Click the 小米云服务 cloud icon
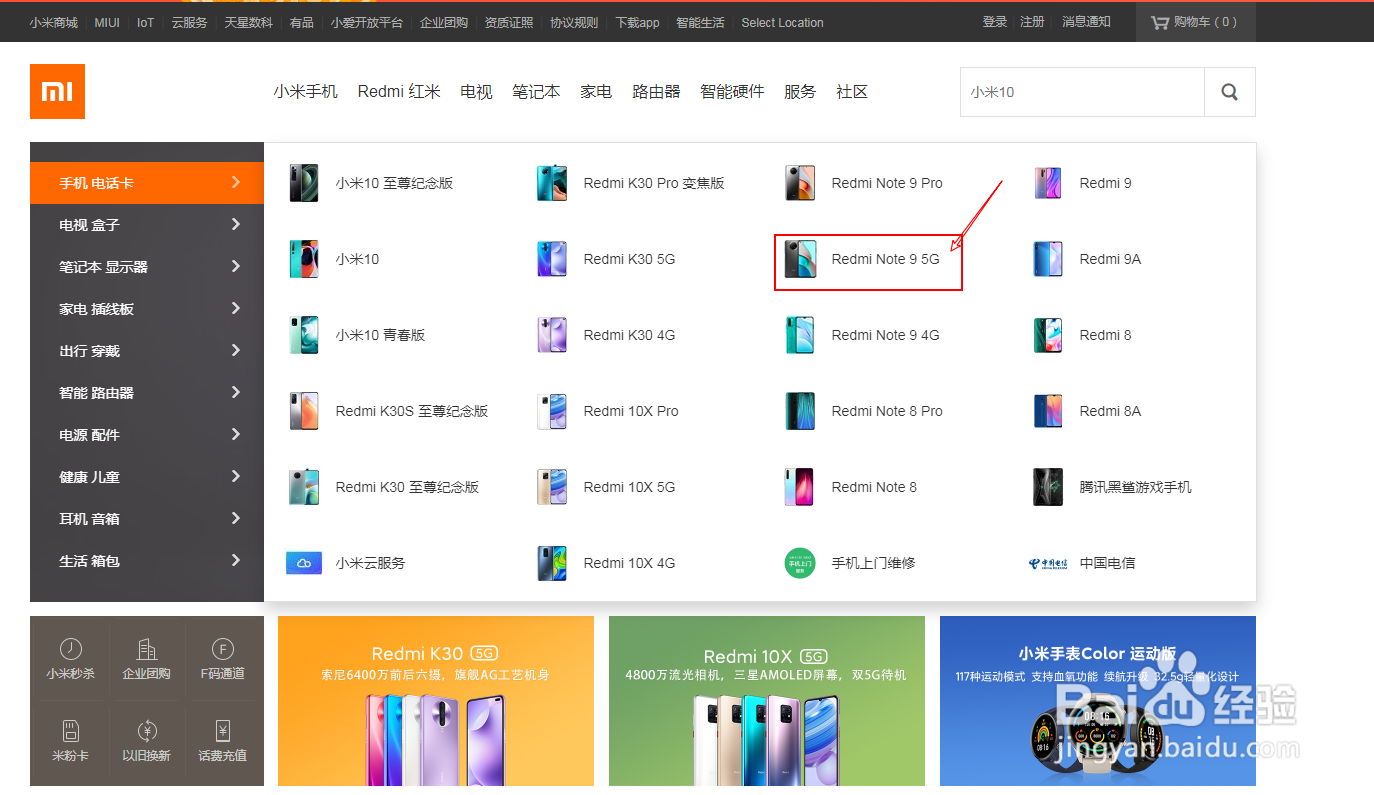Image resolution: width=1374 pixels, height=795 pixels. (x=304, y=563)
